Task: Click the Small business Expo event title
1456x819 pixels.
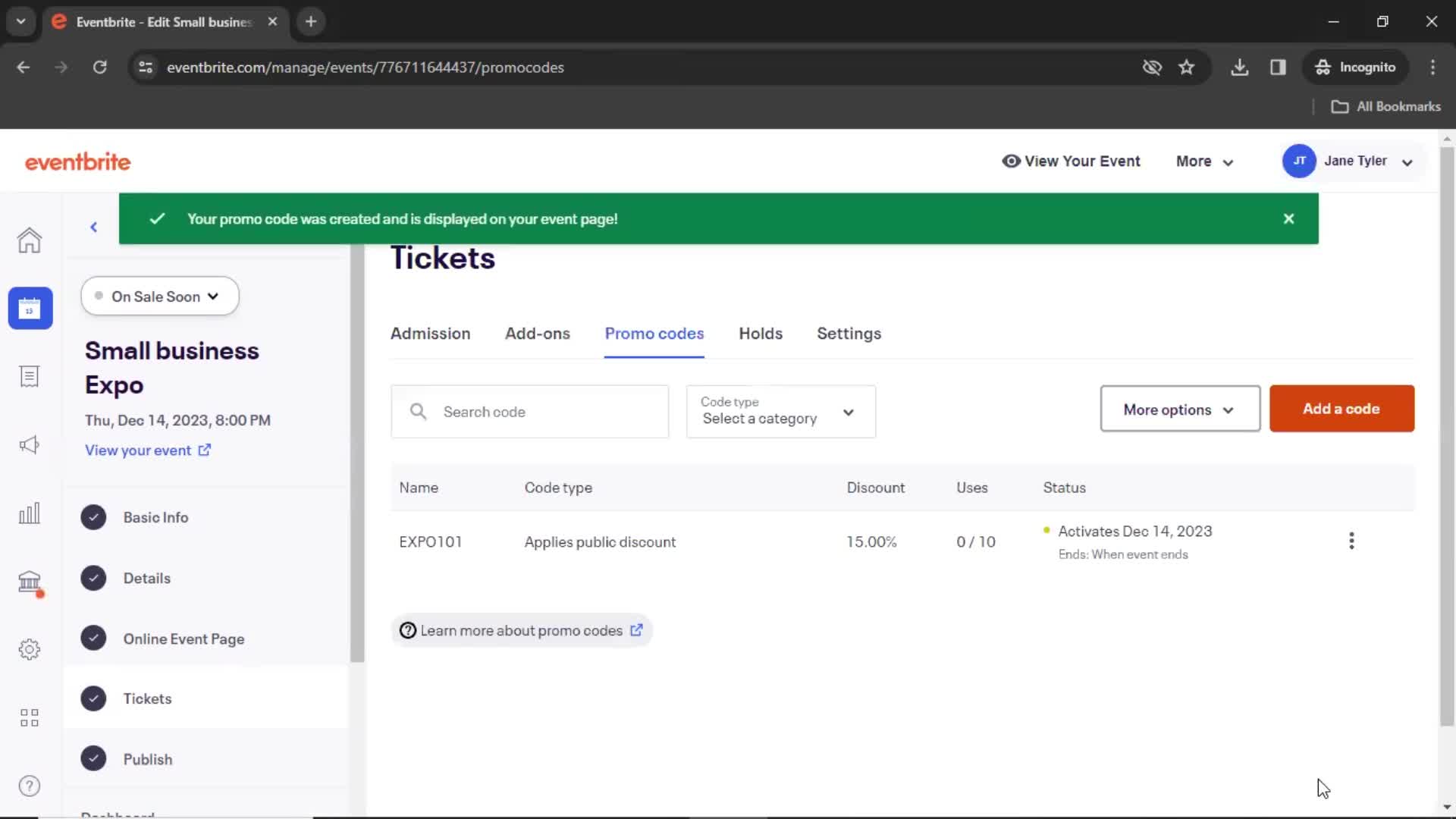Action: 172,368
